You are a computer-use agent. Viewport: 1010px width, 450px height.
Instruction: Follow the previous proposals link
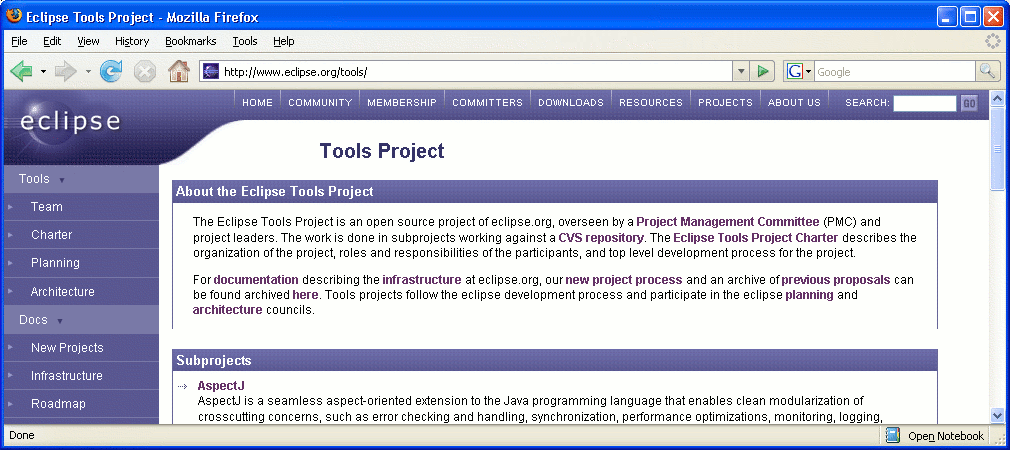coord(836,280)
